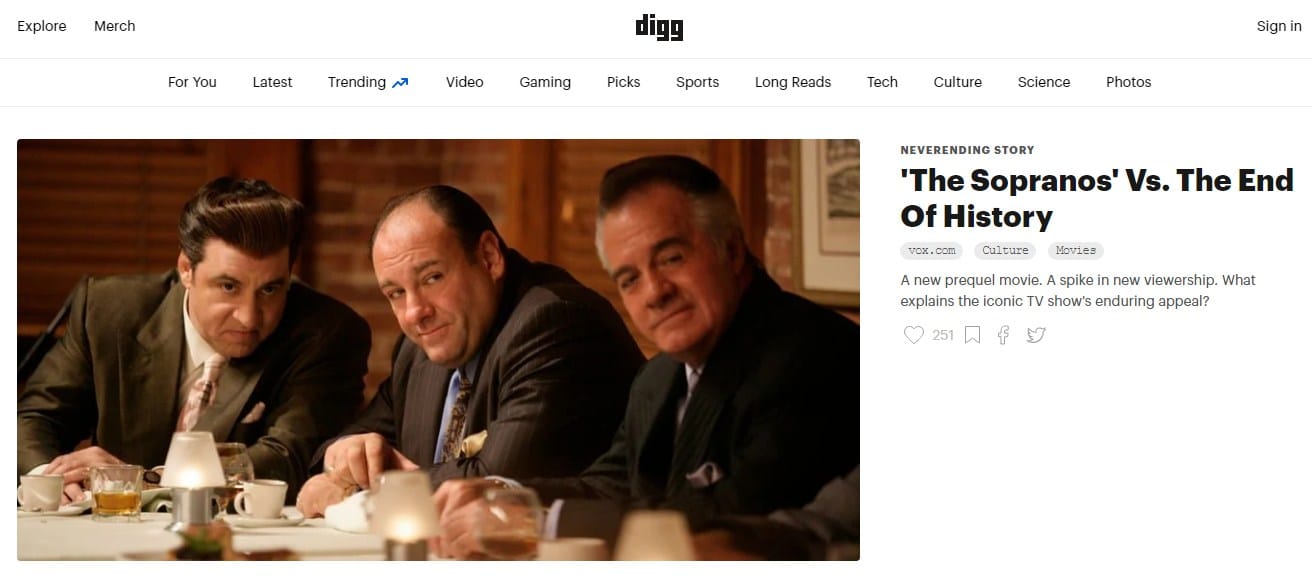Click the Movies tag

click(1076, 251)
